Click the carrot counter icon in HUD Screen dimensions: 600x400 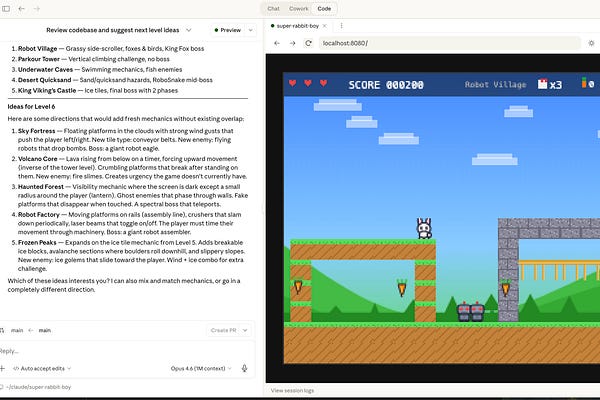coord(584,83)
